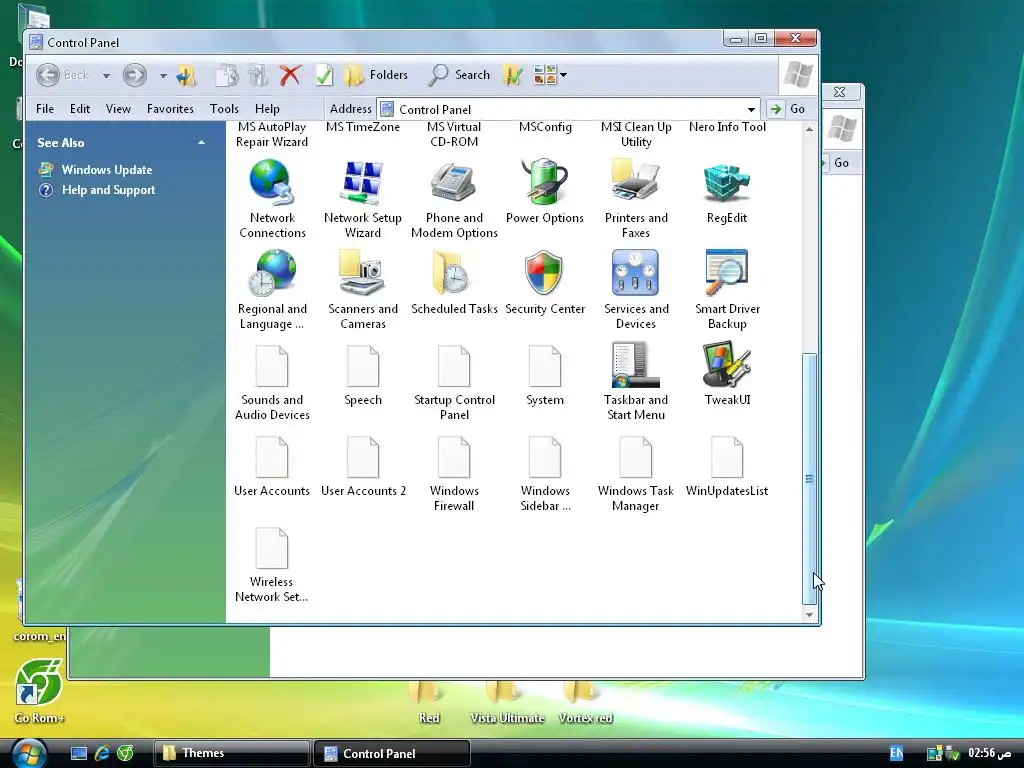The image size is (1024, 768).
Task: Open Go Rom+ desktop shortcut
Action: click(x=39, y=690)
